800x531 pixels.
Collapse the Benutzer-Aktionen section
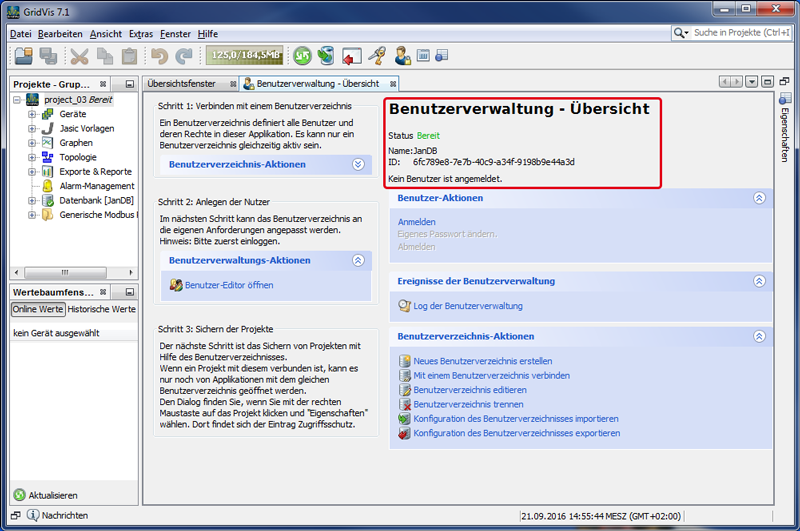click(759, 198)
